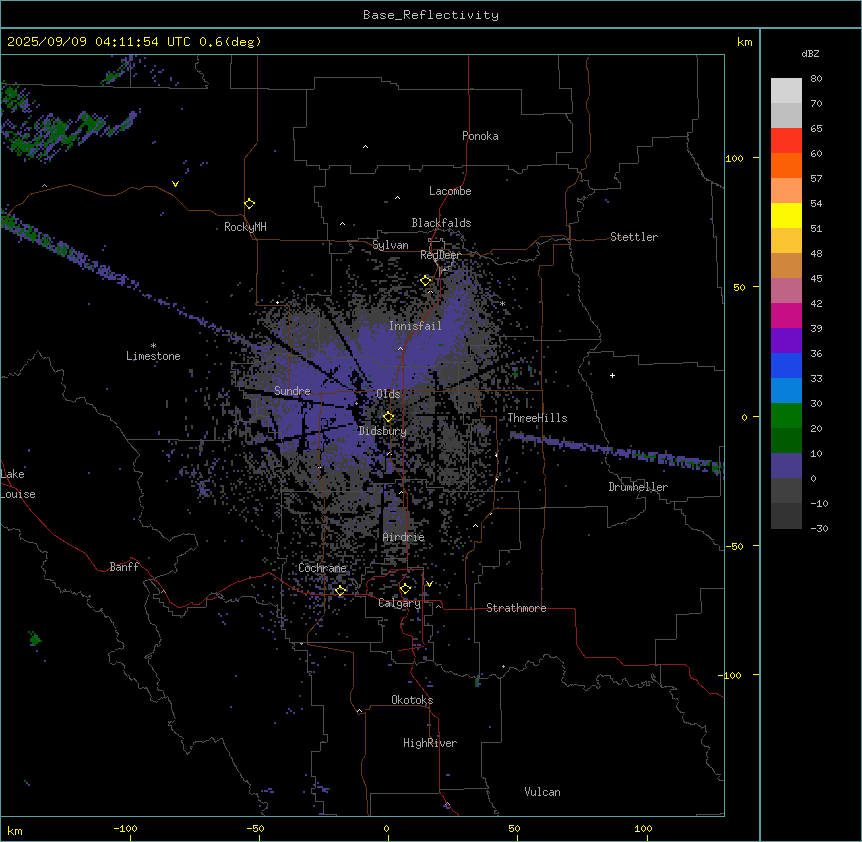Click the Airdrie city label
This screenshot has height=842, width=862.
404,537
